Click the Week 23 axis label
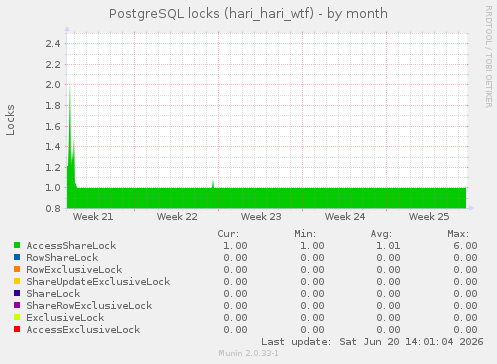 pos(261,217)
